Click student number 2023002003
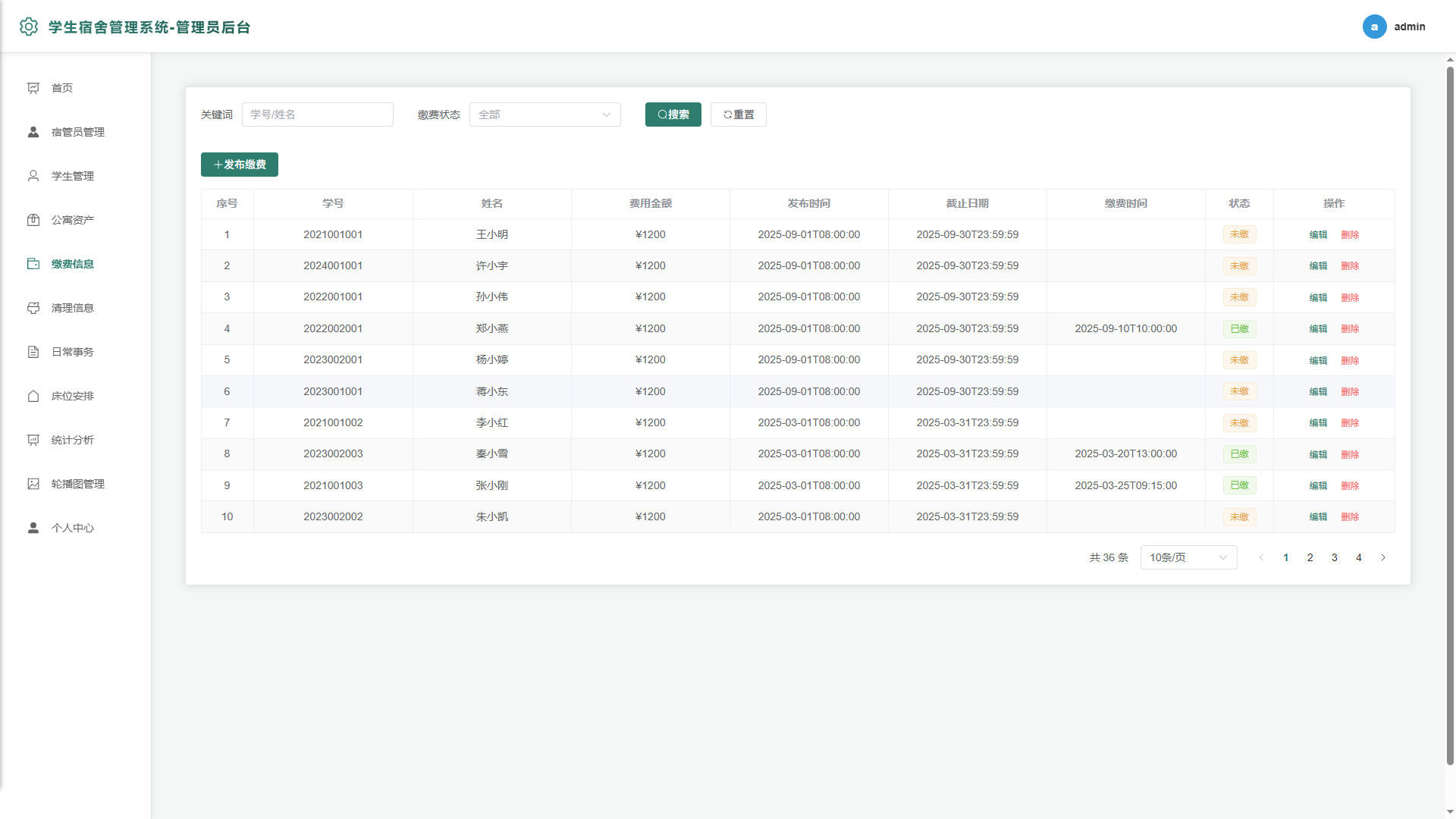 (333, 453)
